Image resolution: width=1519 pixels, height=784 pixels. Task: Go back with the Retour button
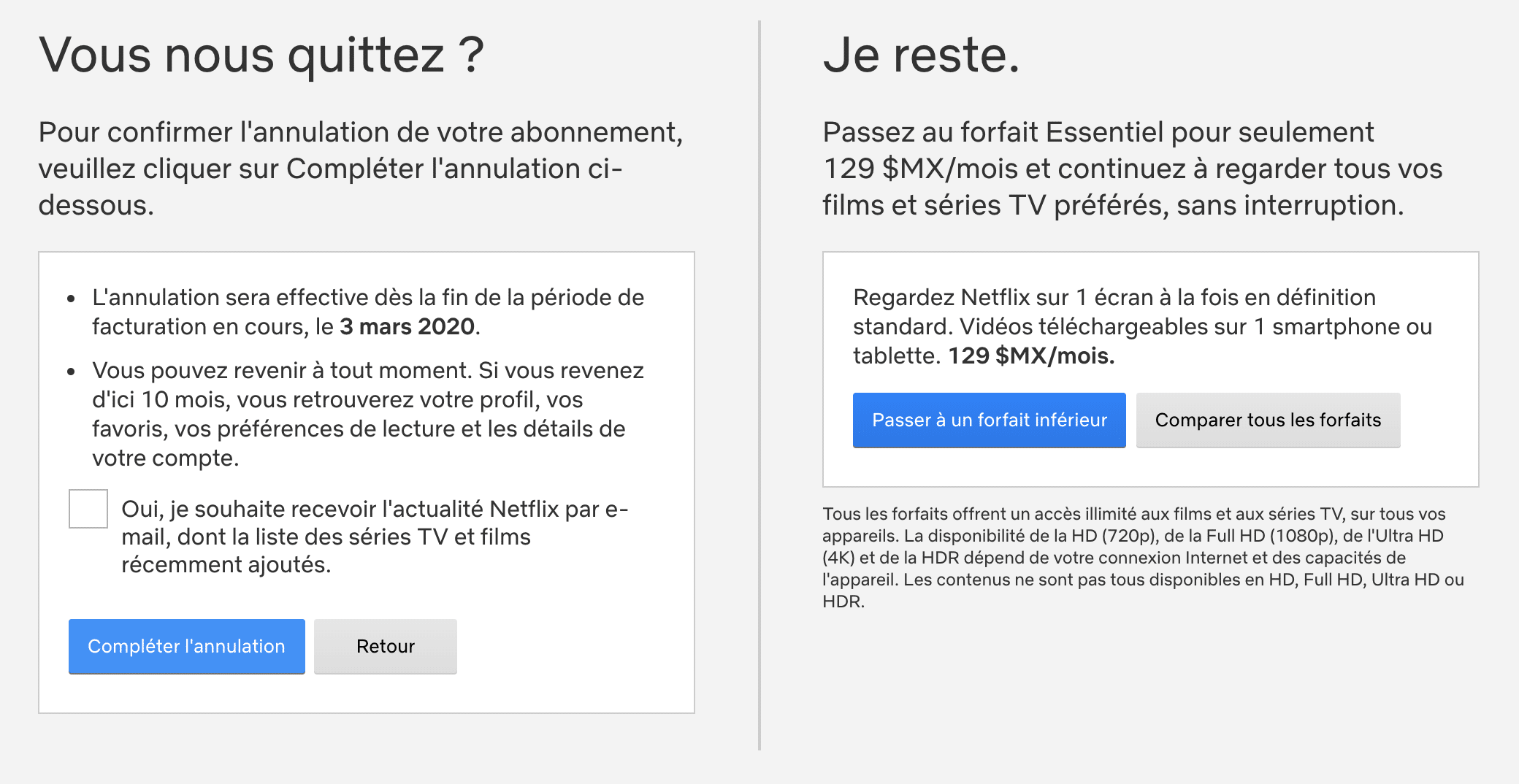click(x=386, y=646)
